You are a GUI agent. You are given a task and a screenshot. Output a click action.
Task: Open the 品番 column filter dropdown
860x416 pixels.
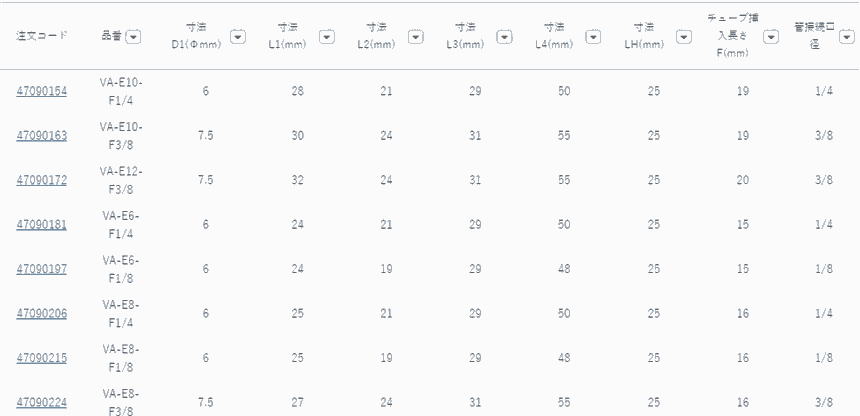click(x=134, y=36)
